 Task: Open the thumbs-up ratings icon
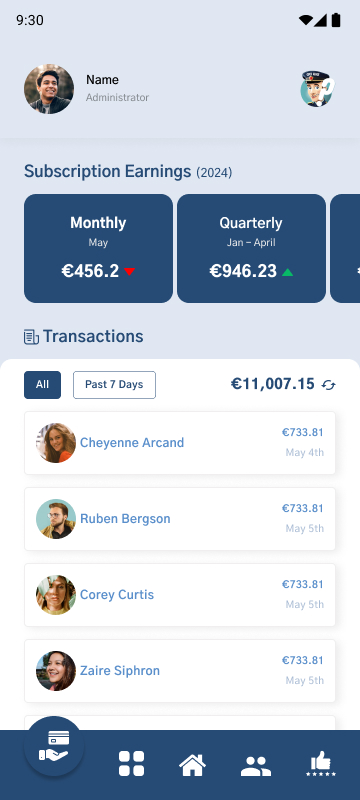coord(321,764)
